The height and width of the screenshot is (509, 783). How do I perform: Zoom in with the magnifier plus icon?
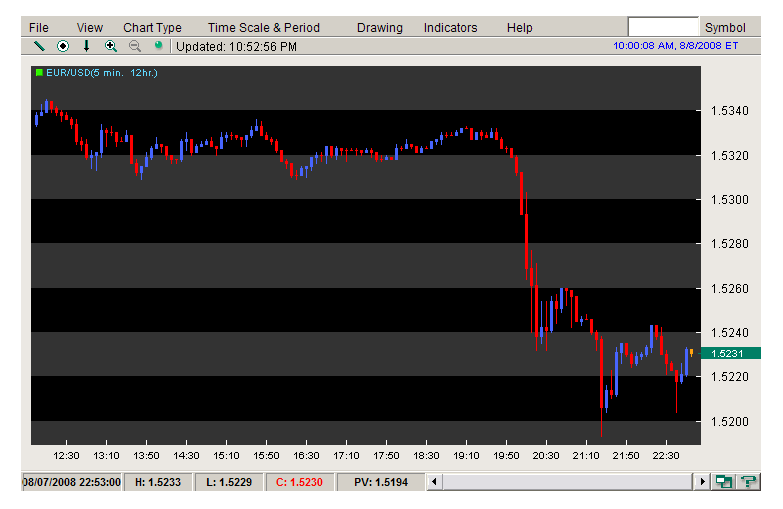tap(111, 46)
